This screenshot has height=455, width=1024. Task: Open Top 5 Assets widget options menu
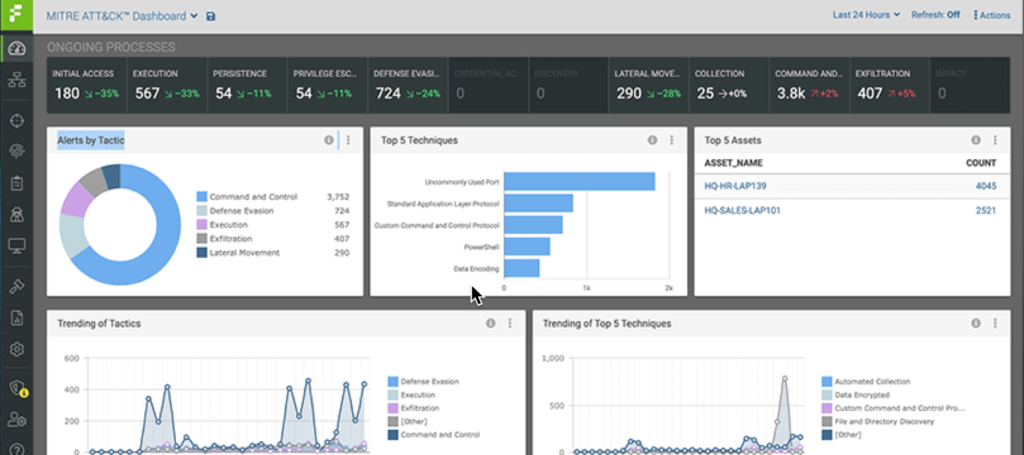tap(995, 140)
